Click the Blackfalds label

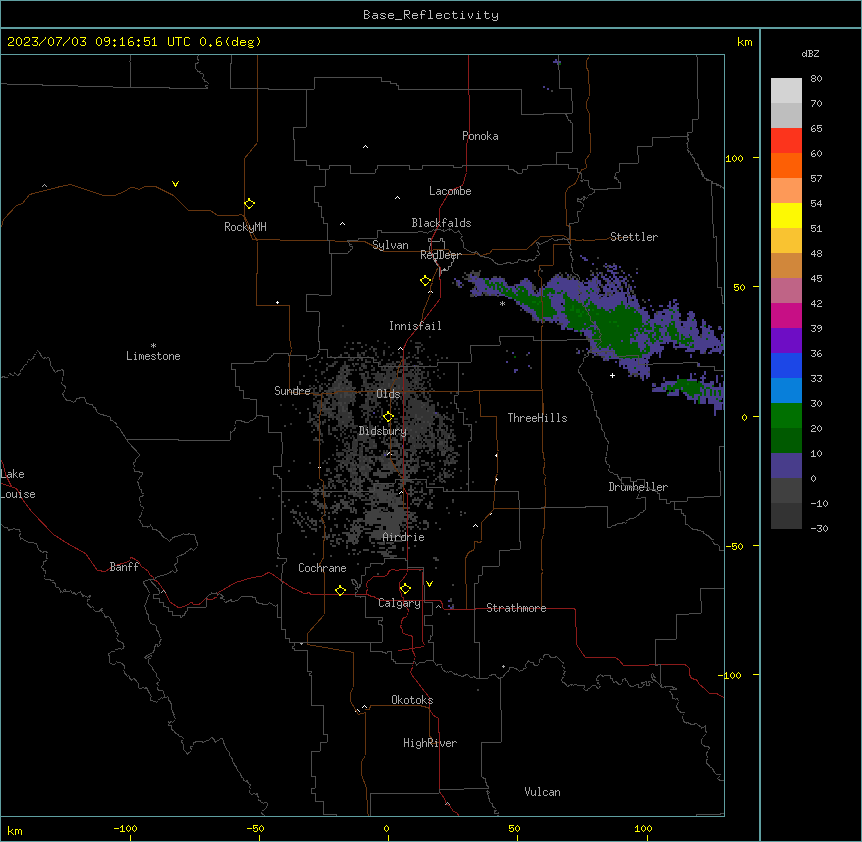point(441,223)
